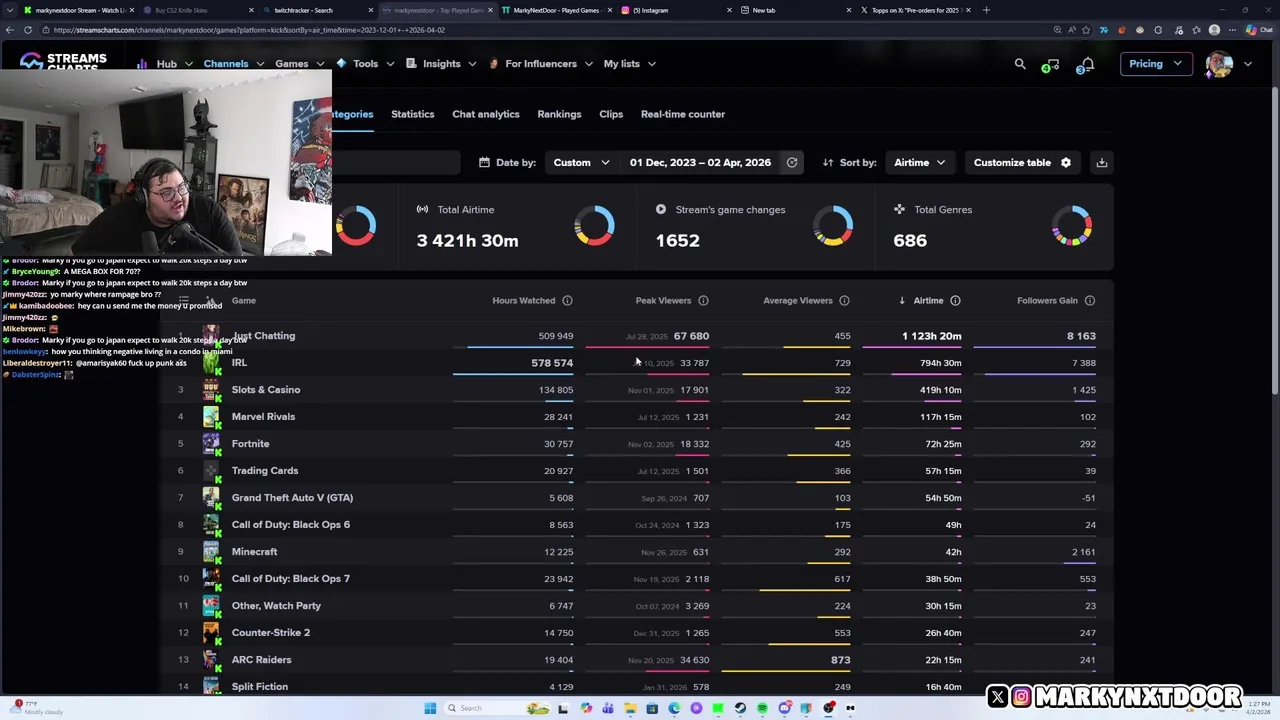Switch to the Real-time counter tab
This screenshot has height=720, width=1280.
tap(683, 114)
